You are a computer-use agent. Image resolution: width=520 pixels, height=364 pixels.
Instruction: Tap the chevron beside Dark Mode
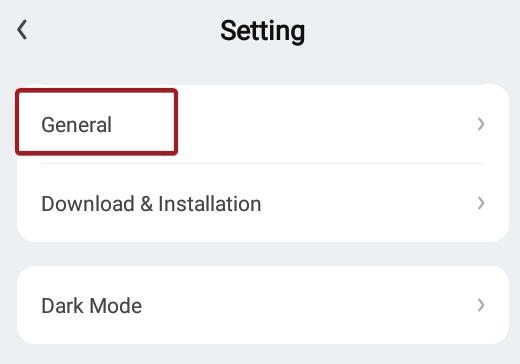click(x=481, y=305)
